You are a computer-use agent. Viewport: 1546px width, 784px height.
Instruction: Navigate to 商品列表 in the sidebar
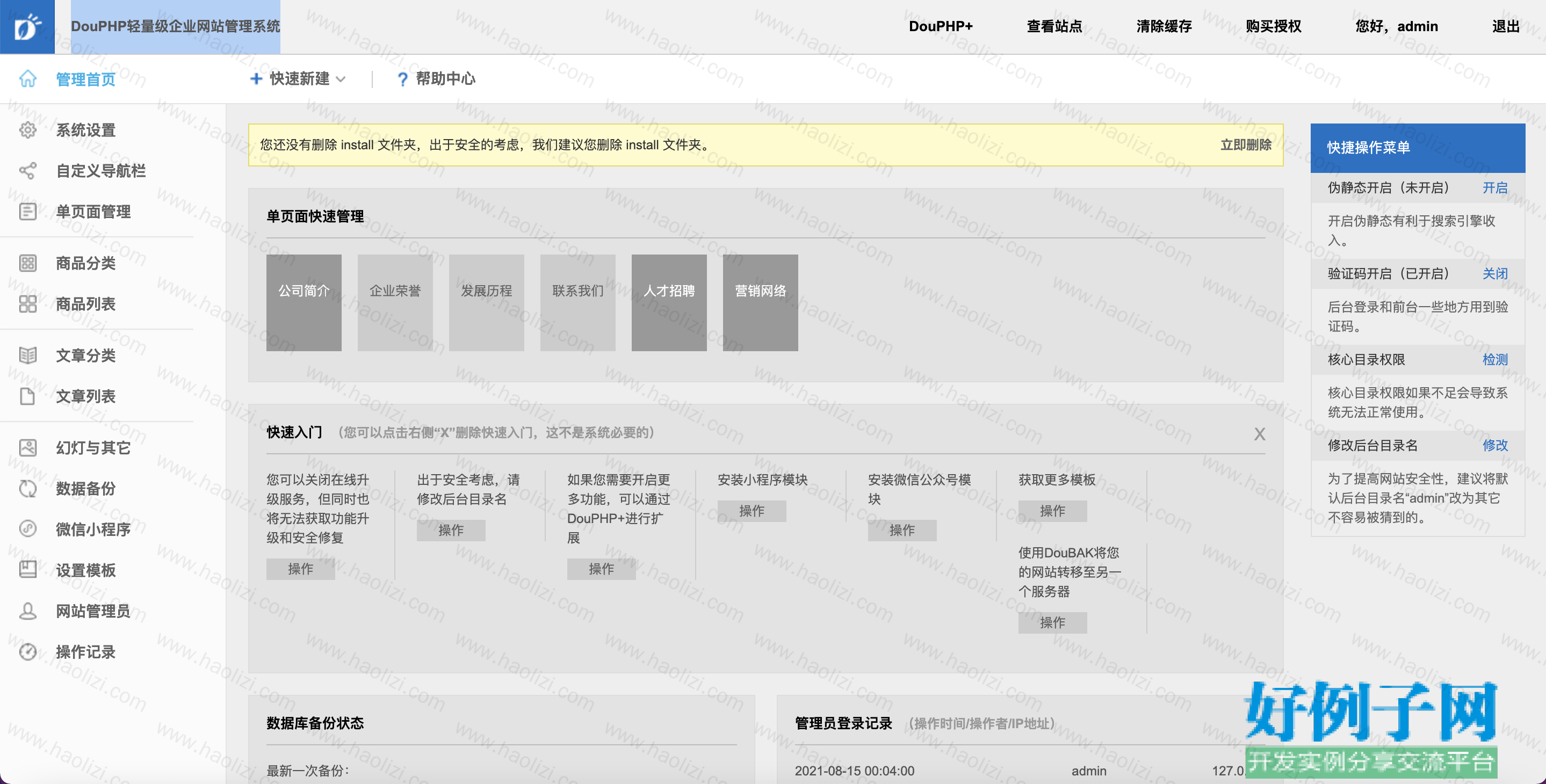(85, 304)
